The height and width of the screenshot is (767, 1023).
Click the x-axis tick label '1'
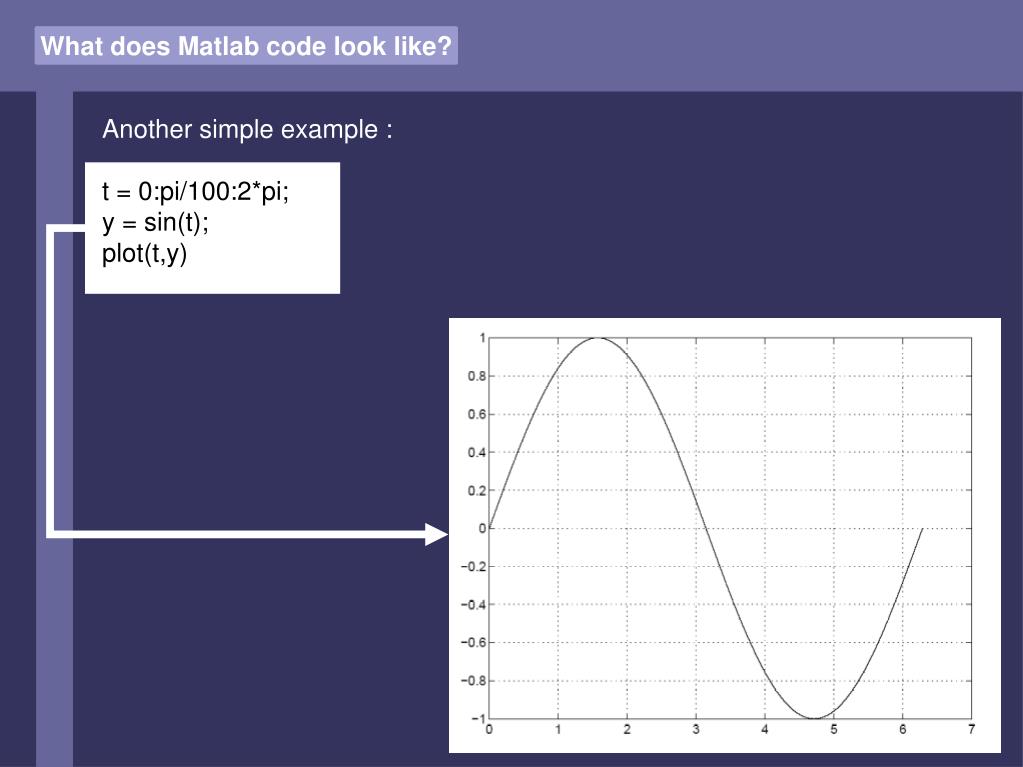pyautogui.click(x=558, y=730)
